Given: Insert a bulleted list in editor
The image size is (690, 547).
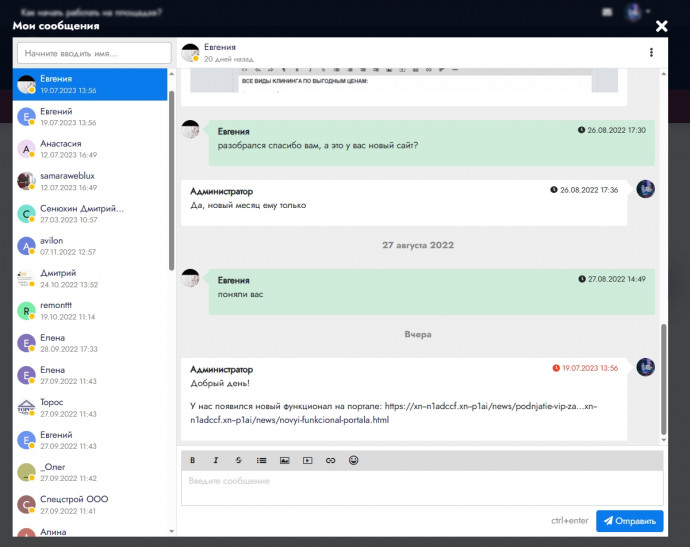Looking at the screenshot, I should pos(261,460).
